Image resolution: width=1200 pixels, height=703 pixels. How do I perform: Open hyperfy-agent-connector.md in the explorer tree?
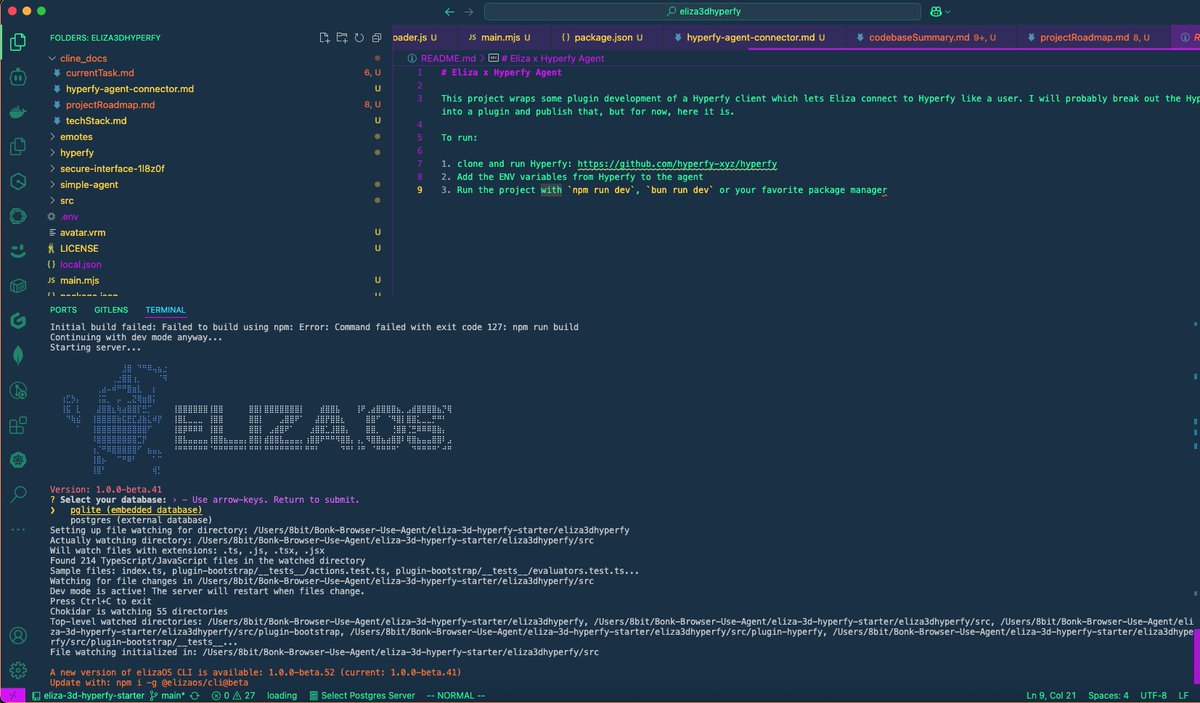(129, 89)
